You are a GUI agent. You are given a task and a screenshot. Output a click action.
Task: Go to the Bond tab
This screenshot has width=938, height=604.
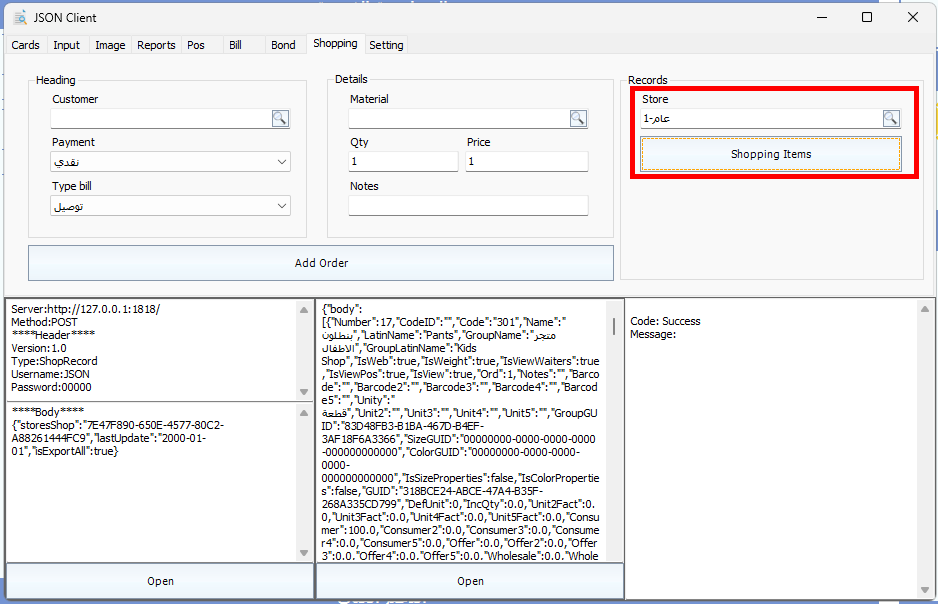coord(283,45)
